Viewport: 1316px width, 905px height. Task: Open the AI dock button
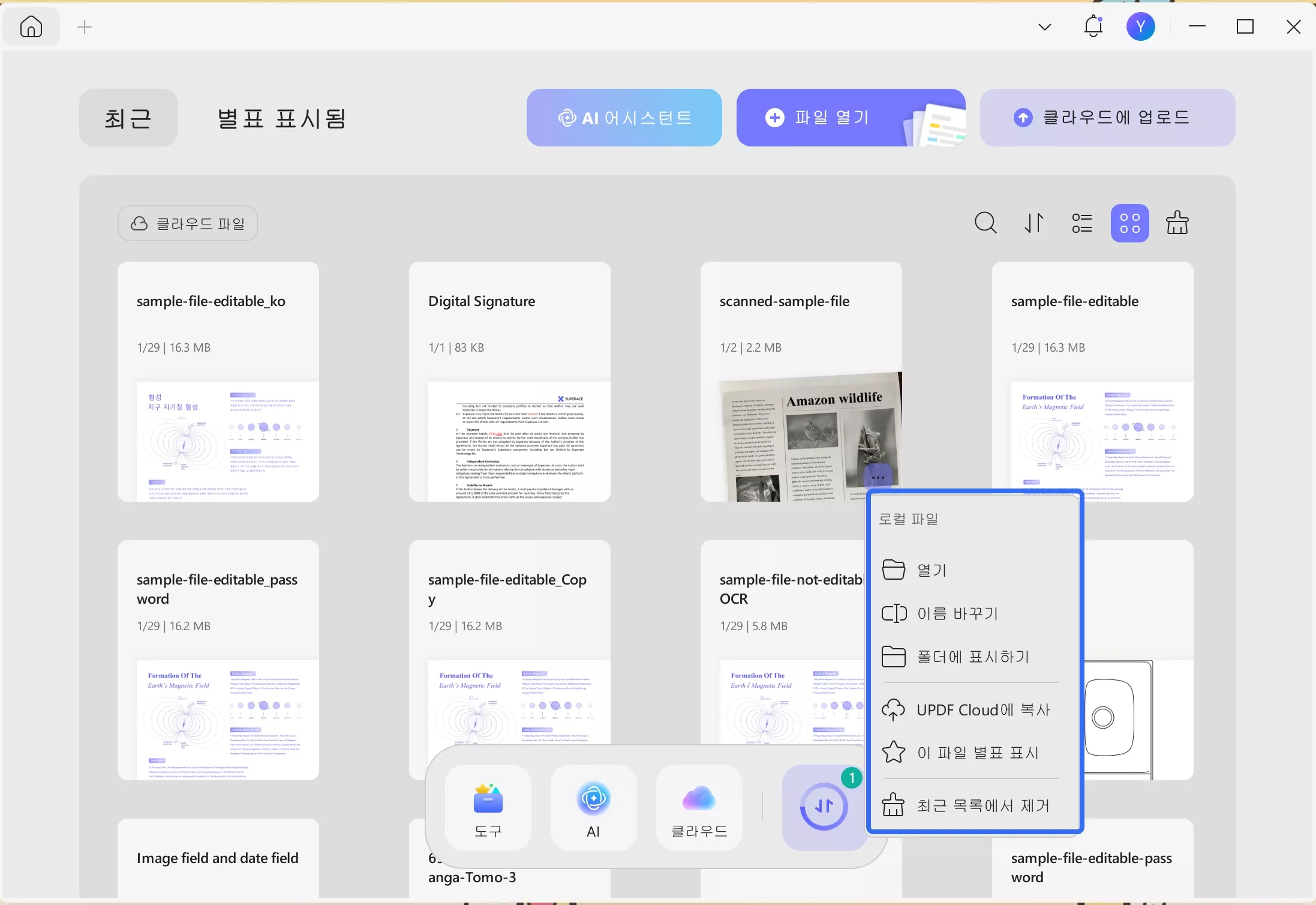[594, 808]
